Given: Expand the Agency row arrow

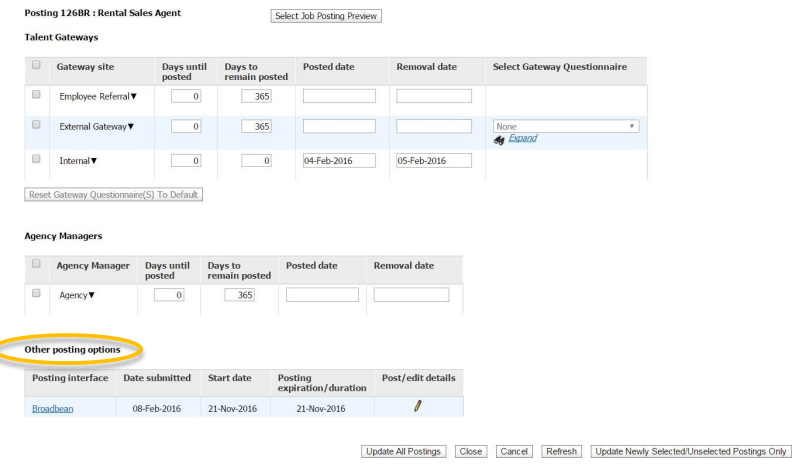Looking at the screenshot, I should pyautogui.click(x=92, y=295).
